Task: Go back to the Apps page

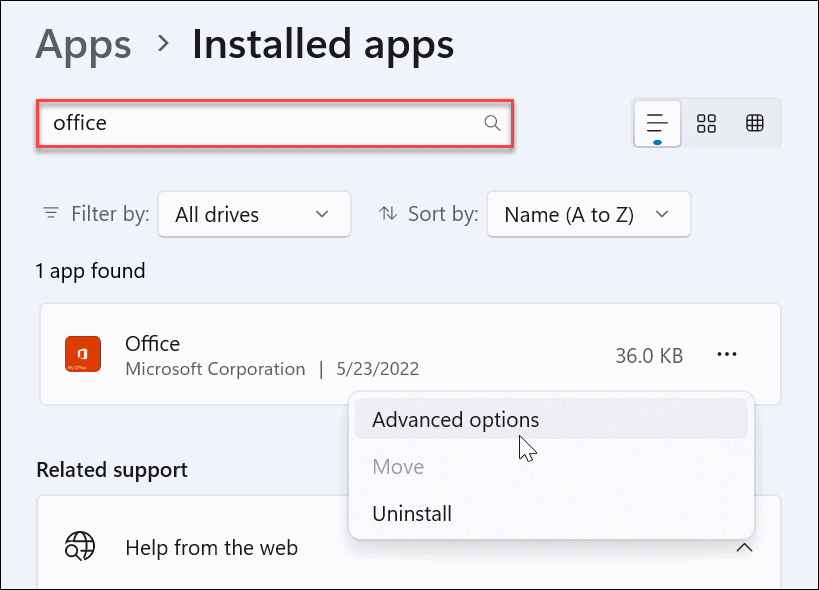Action: (x=83, y=44)
